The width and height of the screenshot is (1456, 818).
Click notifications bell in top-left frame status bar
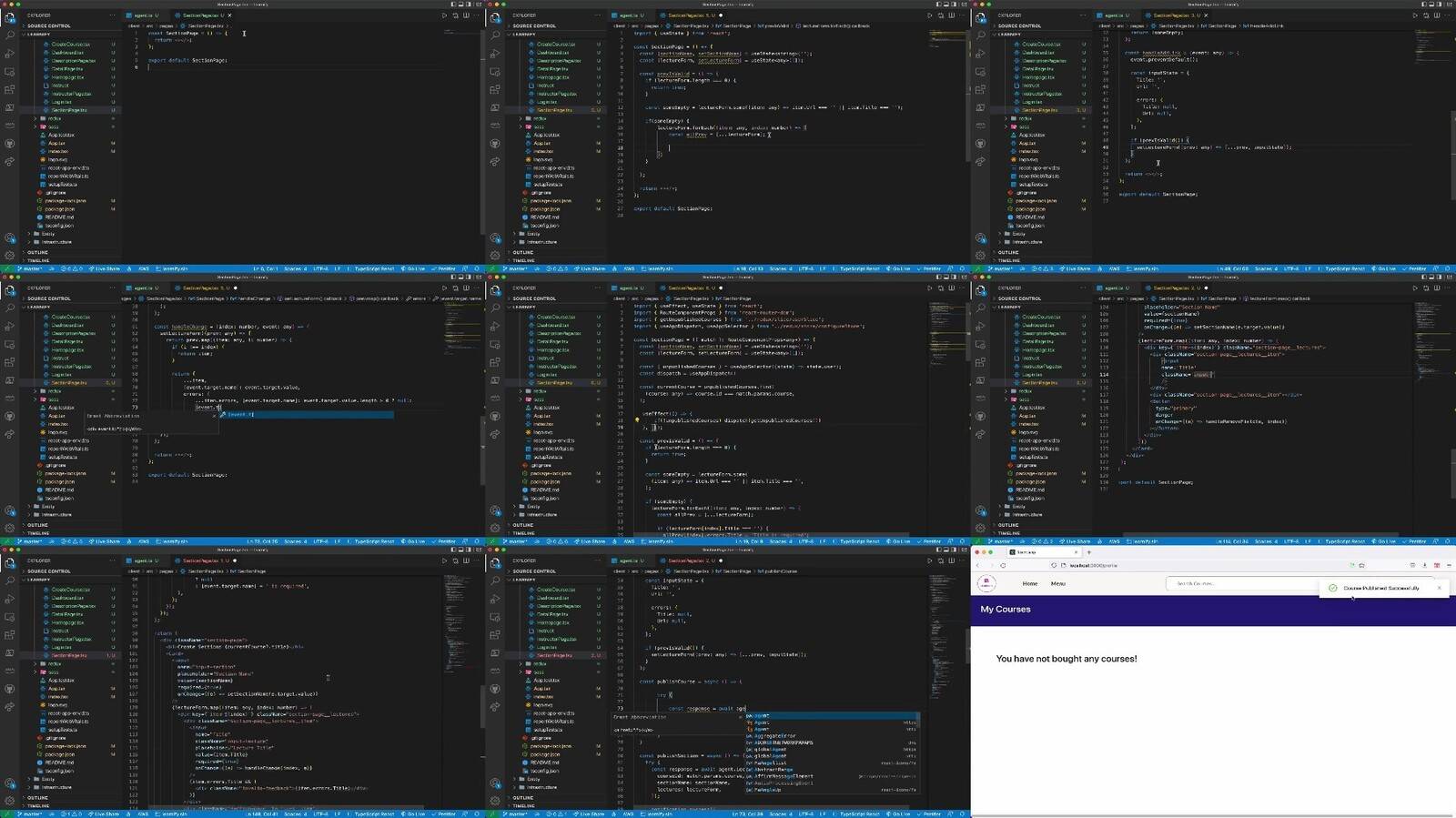[x=476, y=268]
